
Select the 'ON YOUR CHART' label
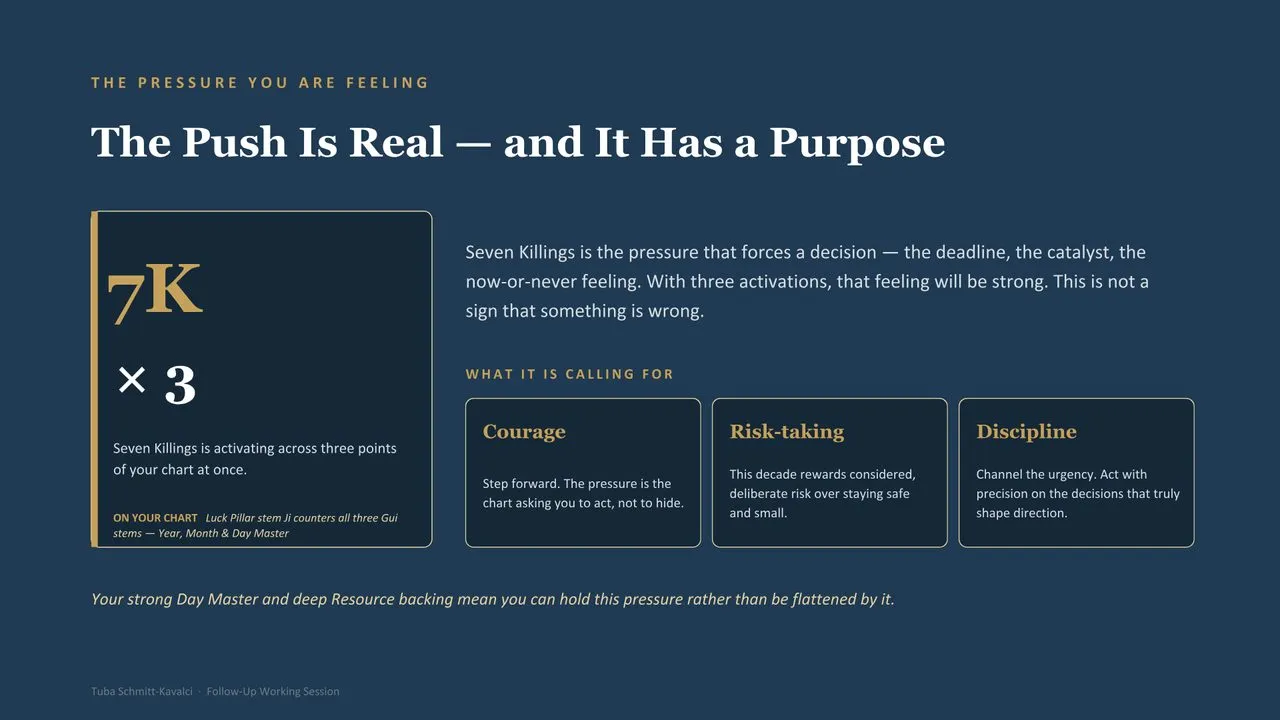click(155, 518)
